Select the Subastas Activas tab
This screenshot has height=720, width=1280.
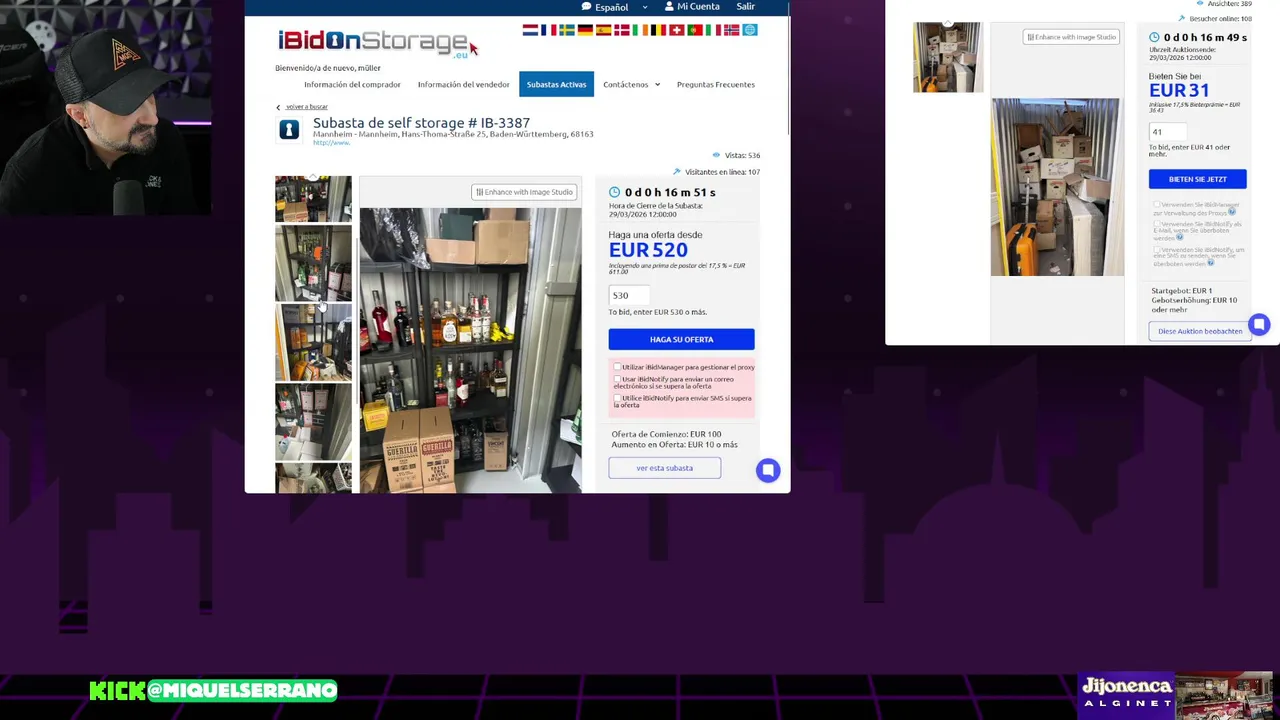click(556, 84)
